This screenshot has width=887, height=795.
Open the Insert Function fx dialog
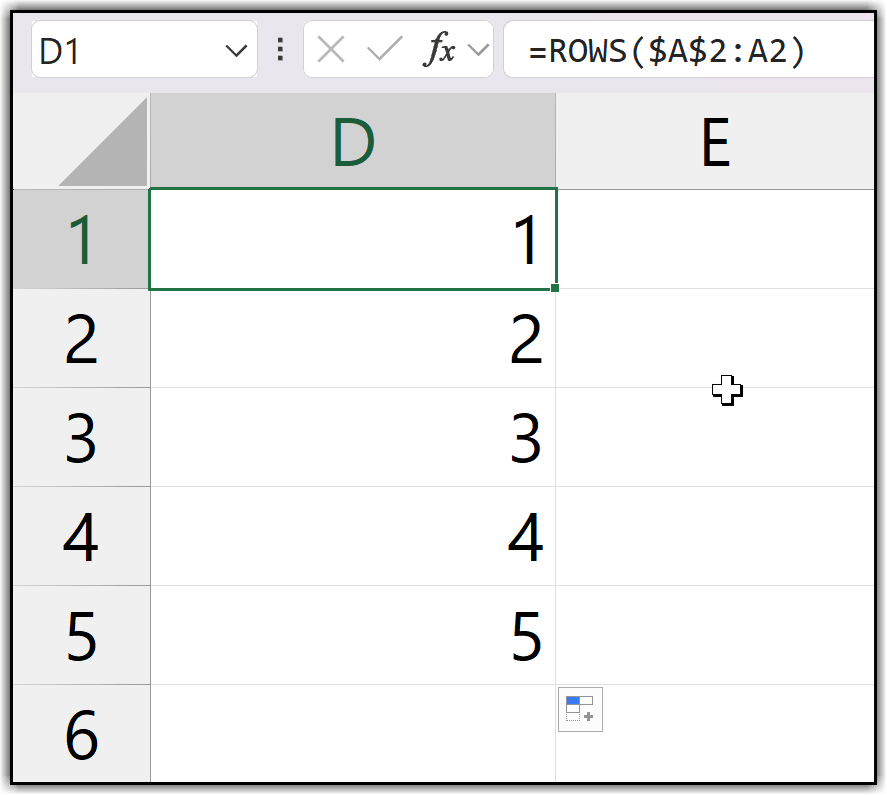pyautogui.click(x=438, y=50)
